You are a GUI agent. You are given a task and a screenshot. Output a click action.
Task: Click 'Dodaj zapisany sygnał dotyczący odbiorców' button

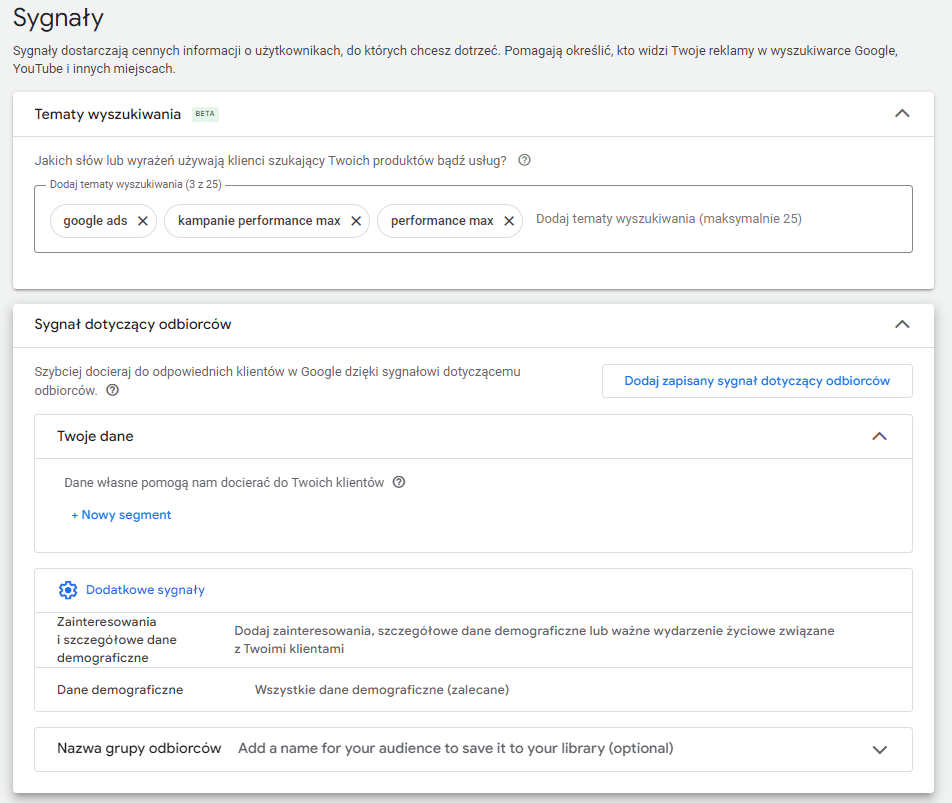coord(757,381)
